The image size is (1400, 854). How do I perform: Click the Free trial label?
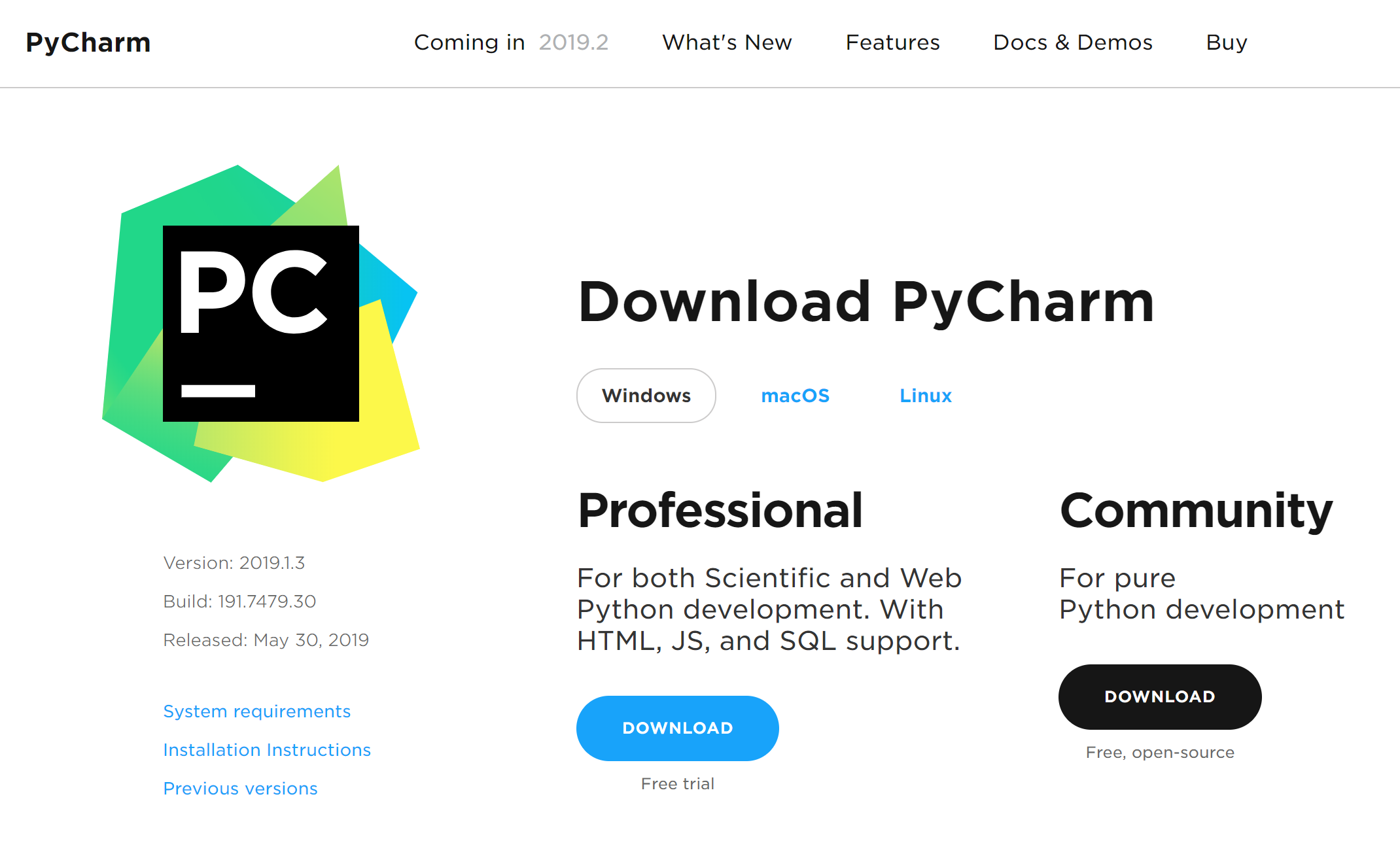(x=677, y=783)
